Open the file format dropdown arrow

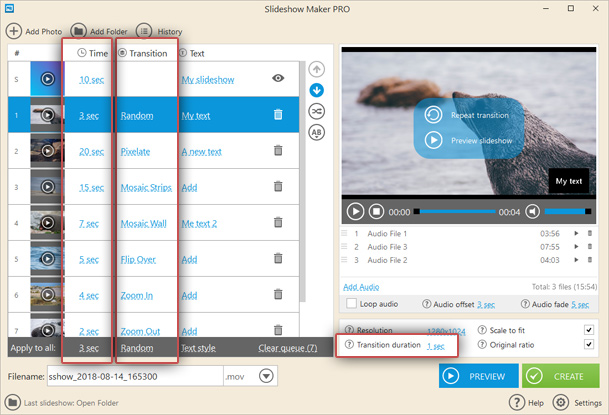(x=266, y=376)
